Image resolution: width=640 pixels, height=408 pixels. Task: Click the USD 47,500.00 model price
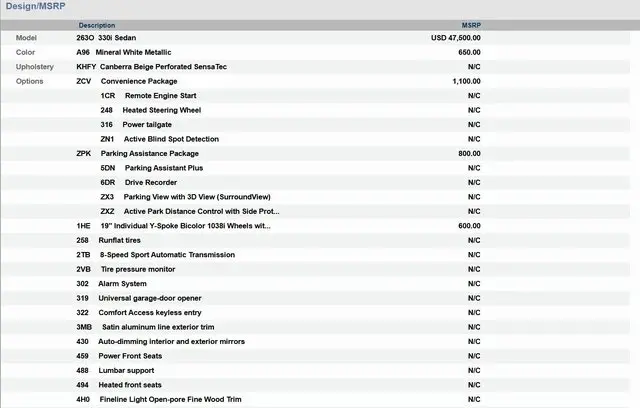455,37
